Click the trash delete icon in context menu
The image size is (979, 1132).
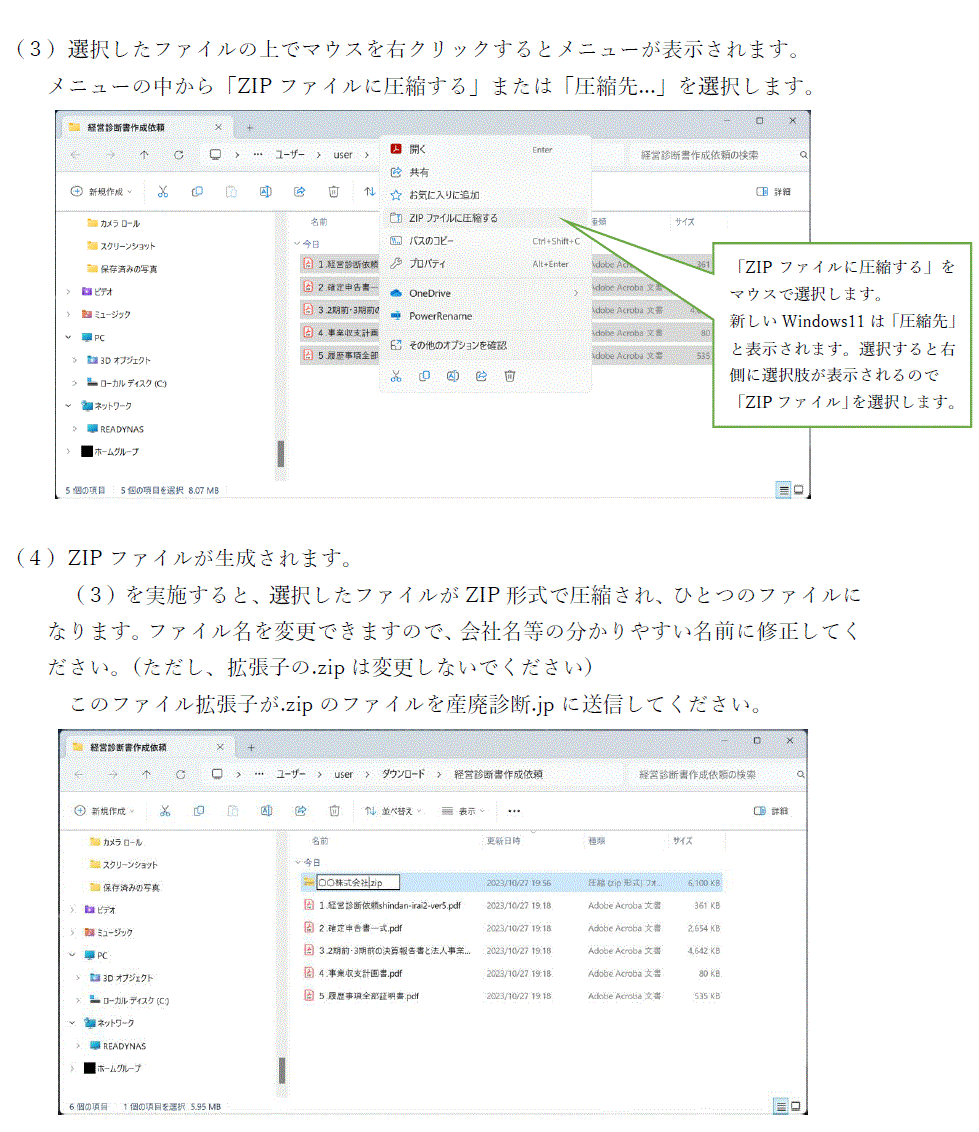click(510, 376)
